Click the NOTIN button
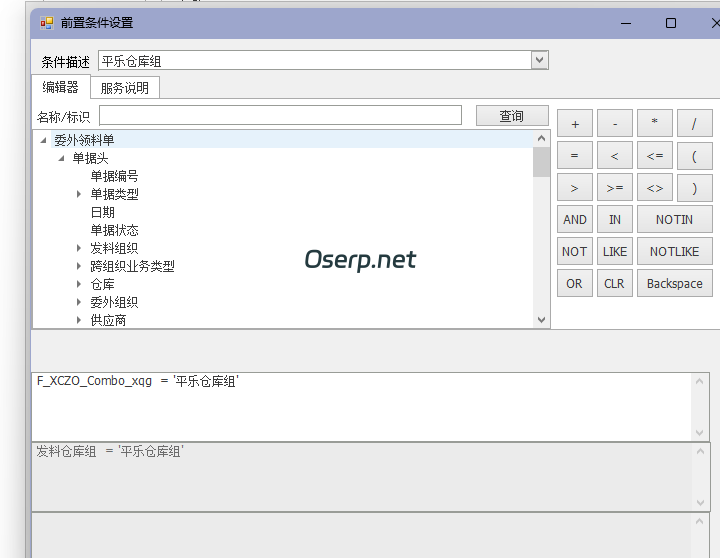Image resolution: width=720 pixels, height=558 pixels. point(675,220)
